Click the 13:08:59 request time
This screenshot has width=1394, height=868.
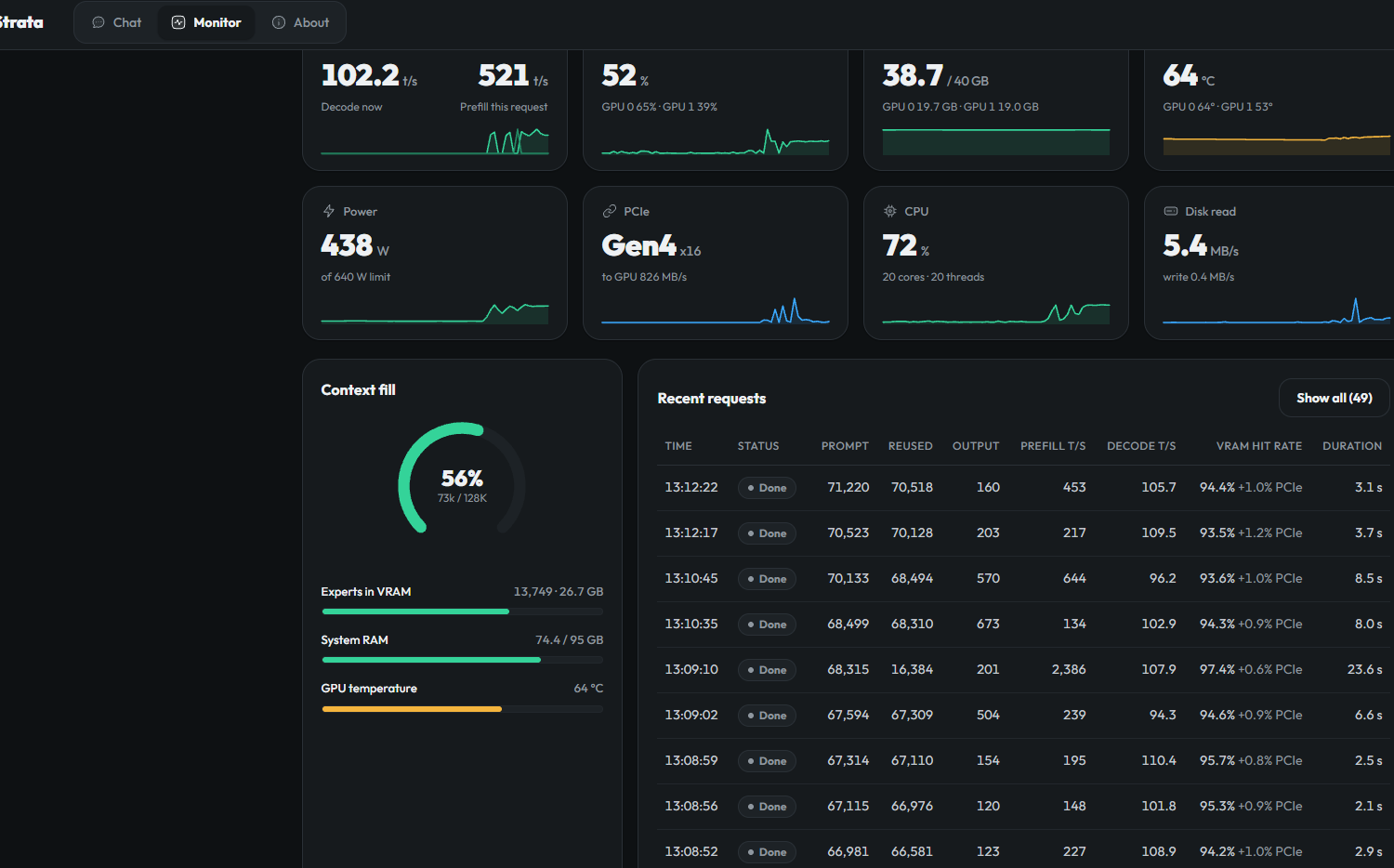pyautogui.click(x=691, y=760)
